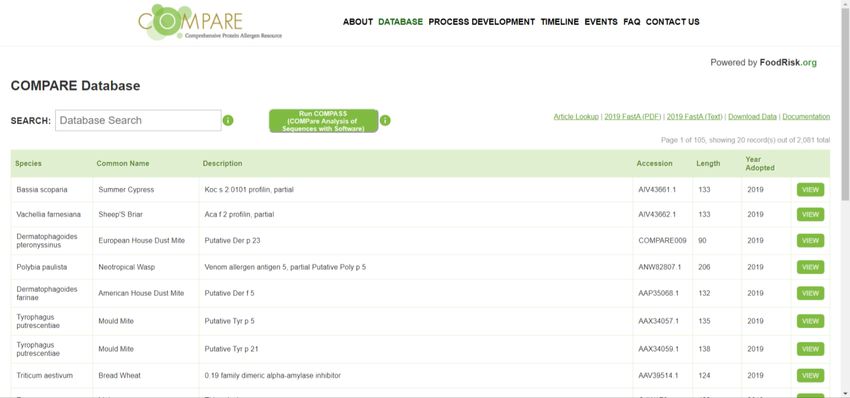View the Bassia scoparia record
Screen dimensions: 850x398
[810, 190]
